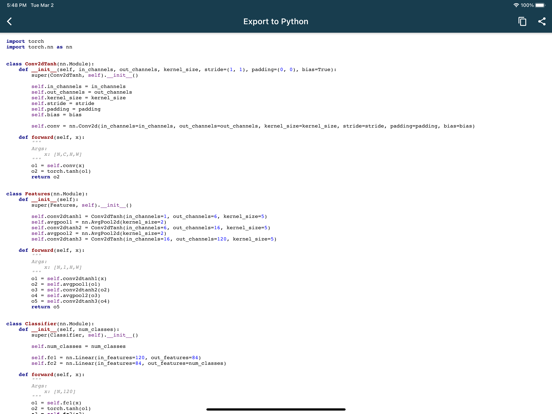Viewport: 552px width, 414px height.
Task: Copy the exported code to clipboard
Action: click(522, 21)
